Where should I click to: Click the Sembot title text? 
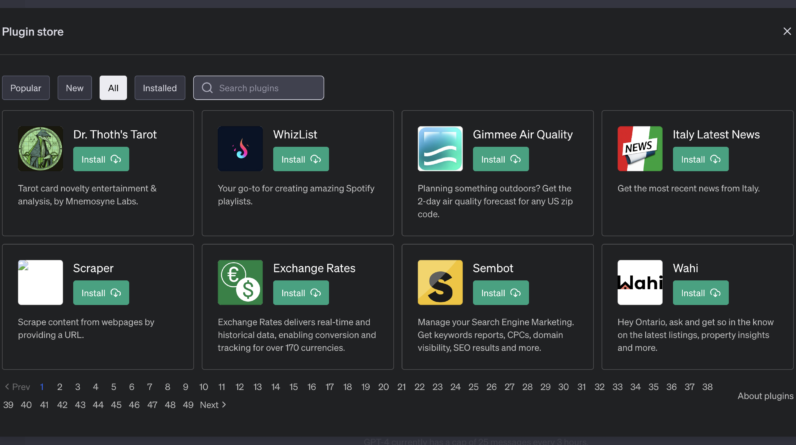493,268
